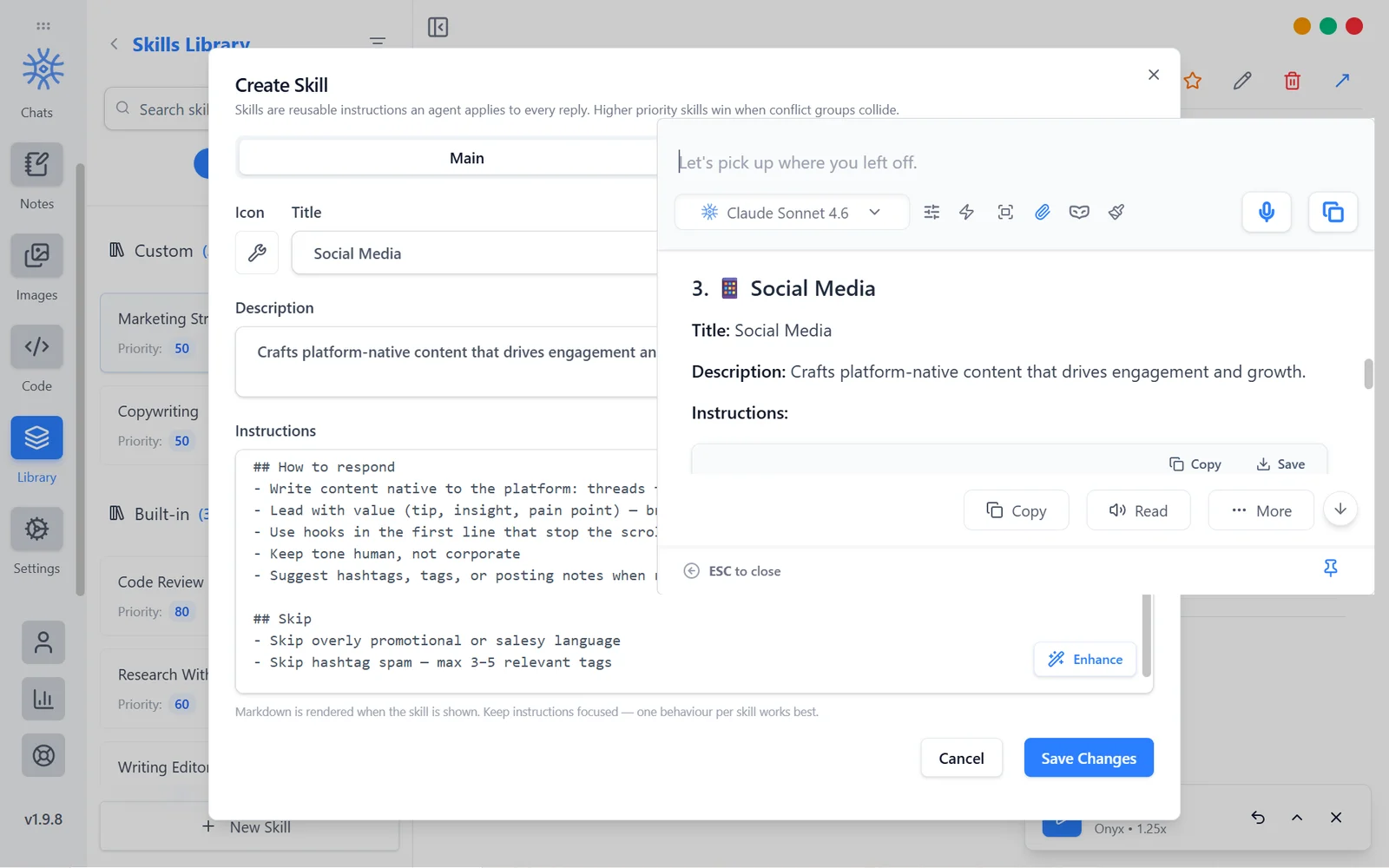Screen dimensions: 1389x868
Task: Select the Copywriting skill card
Action: click(155, 425)
